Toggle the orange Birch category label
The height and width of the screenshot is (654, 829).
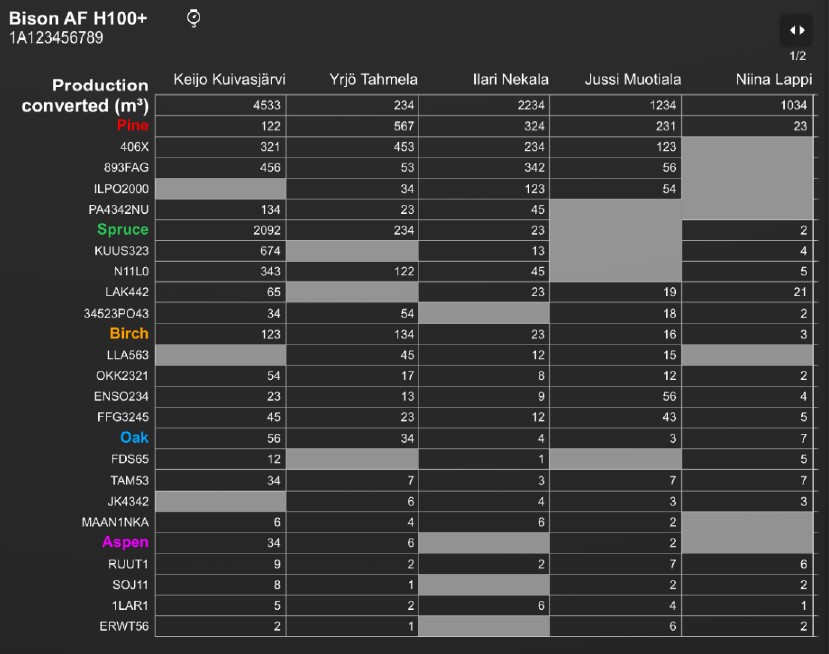129,334
